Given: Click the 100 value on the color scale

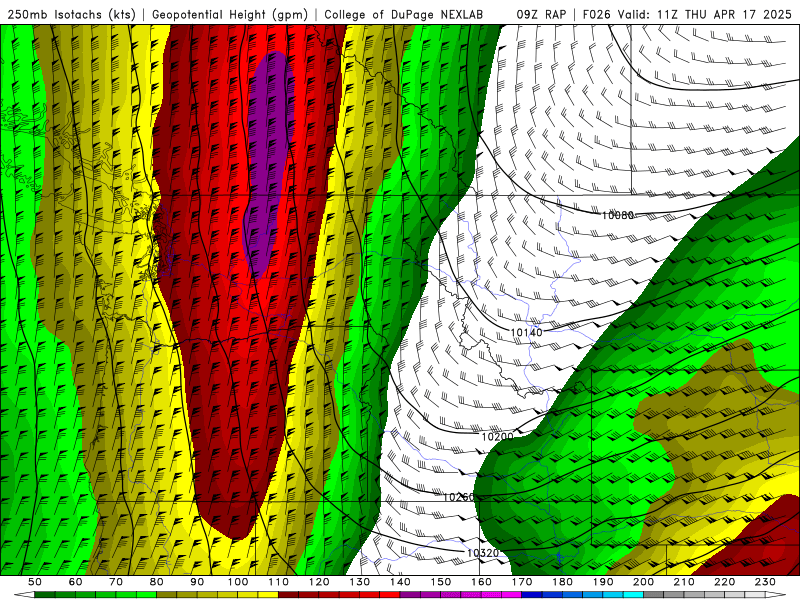Looking at the screenshot, I should (238, 582).
